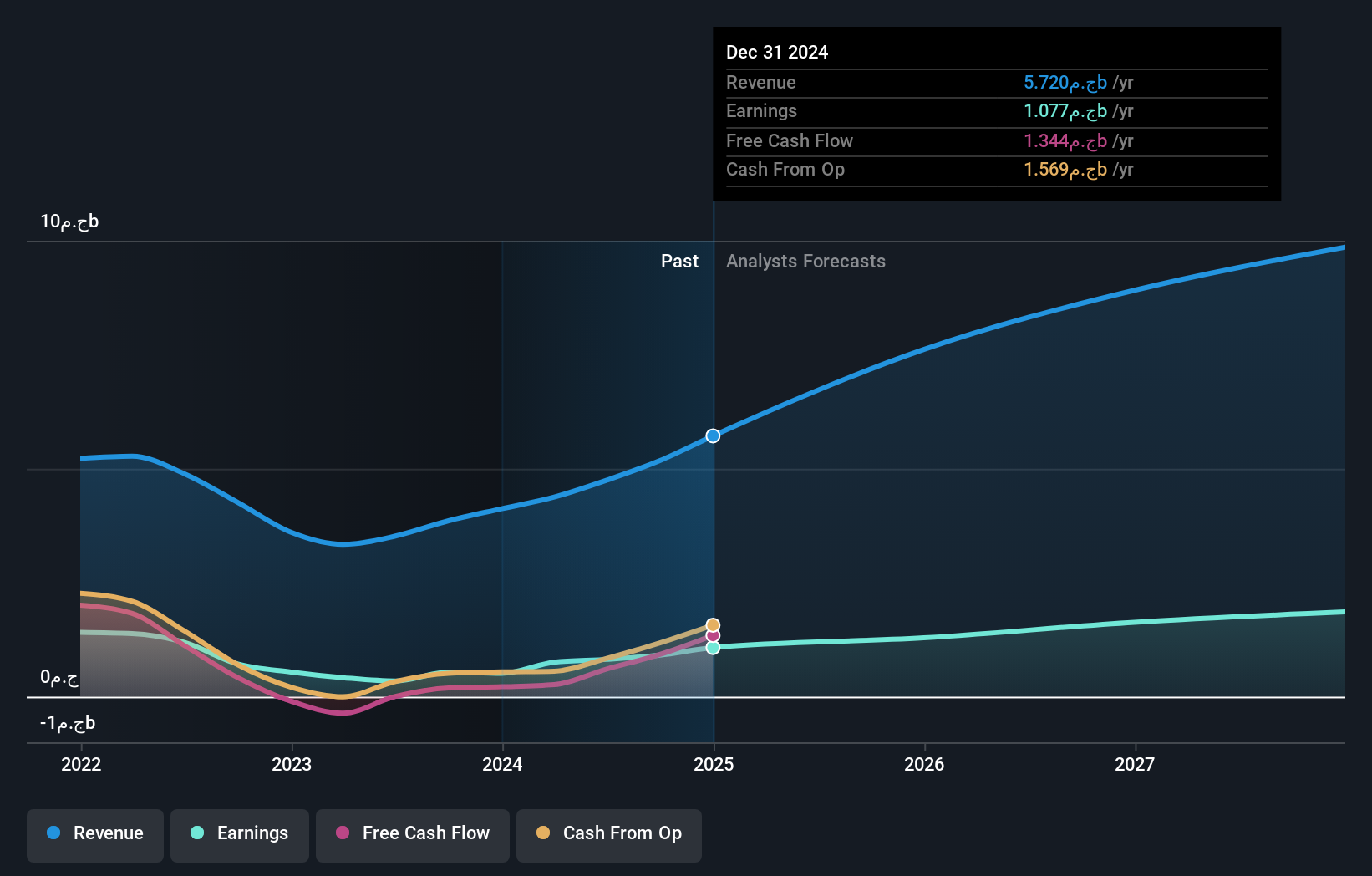
Task: Click the 10 billion y-axis label
Action: (69, 222)
